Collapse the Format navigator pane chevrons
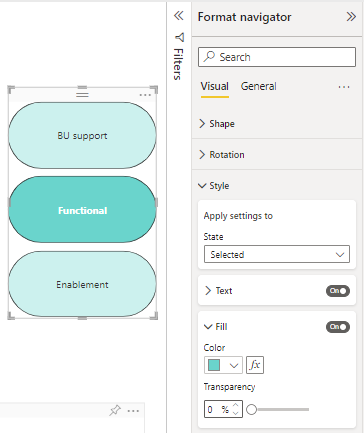The image size is (364, 433). (351, 16)
